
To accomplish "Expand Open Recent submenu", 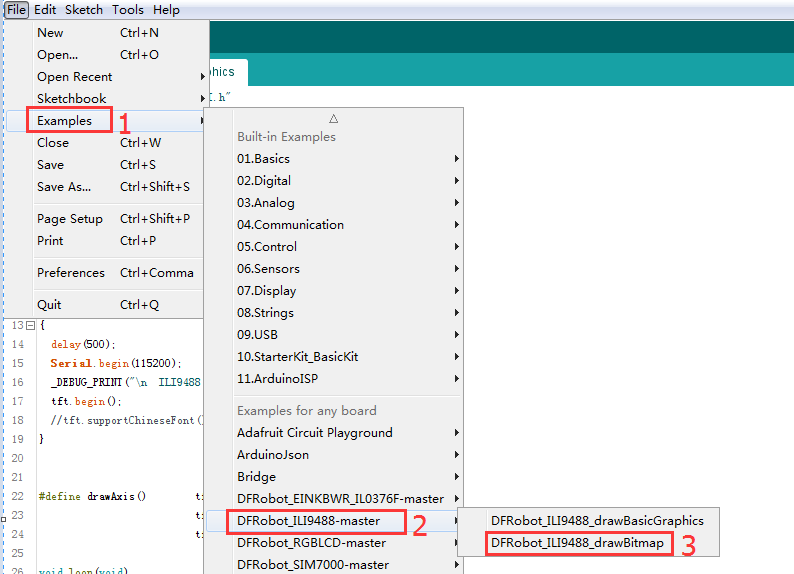I will coord(106,76).
